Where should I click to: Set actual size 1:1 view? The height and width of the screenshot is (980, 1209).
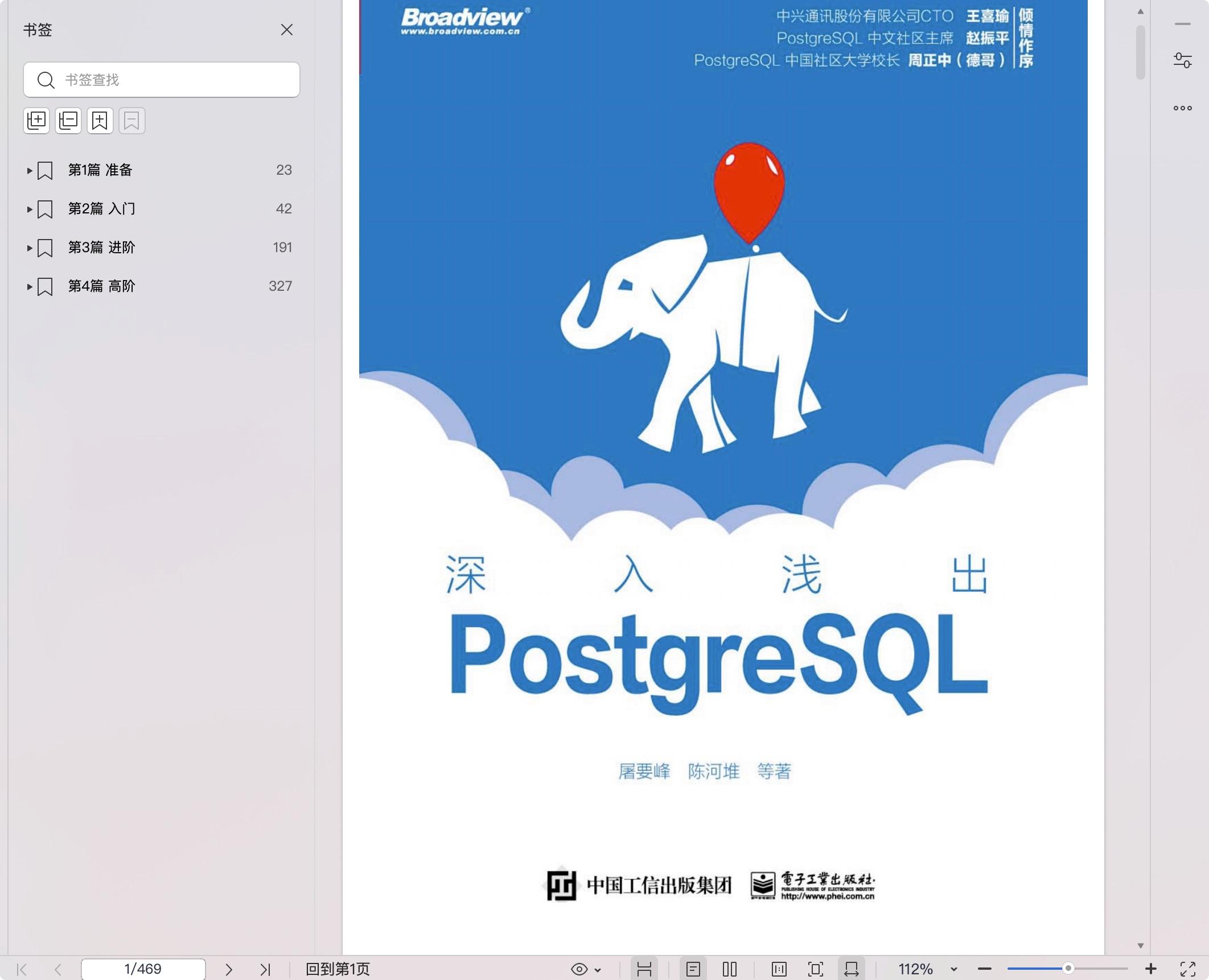779,969
